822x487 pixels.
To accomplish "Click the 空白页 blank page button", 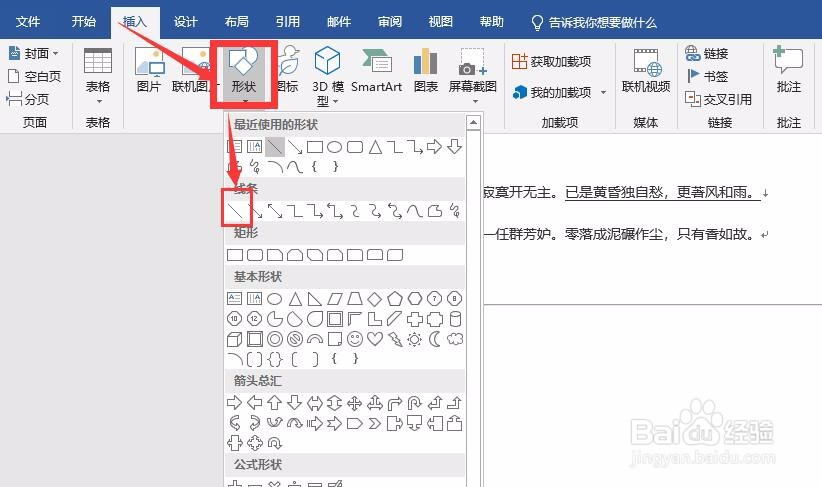I will point(35,76).
